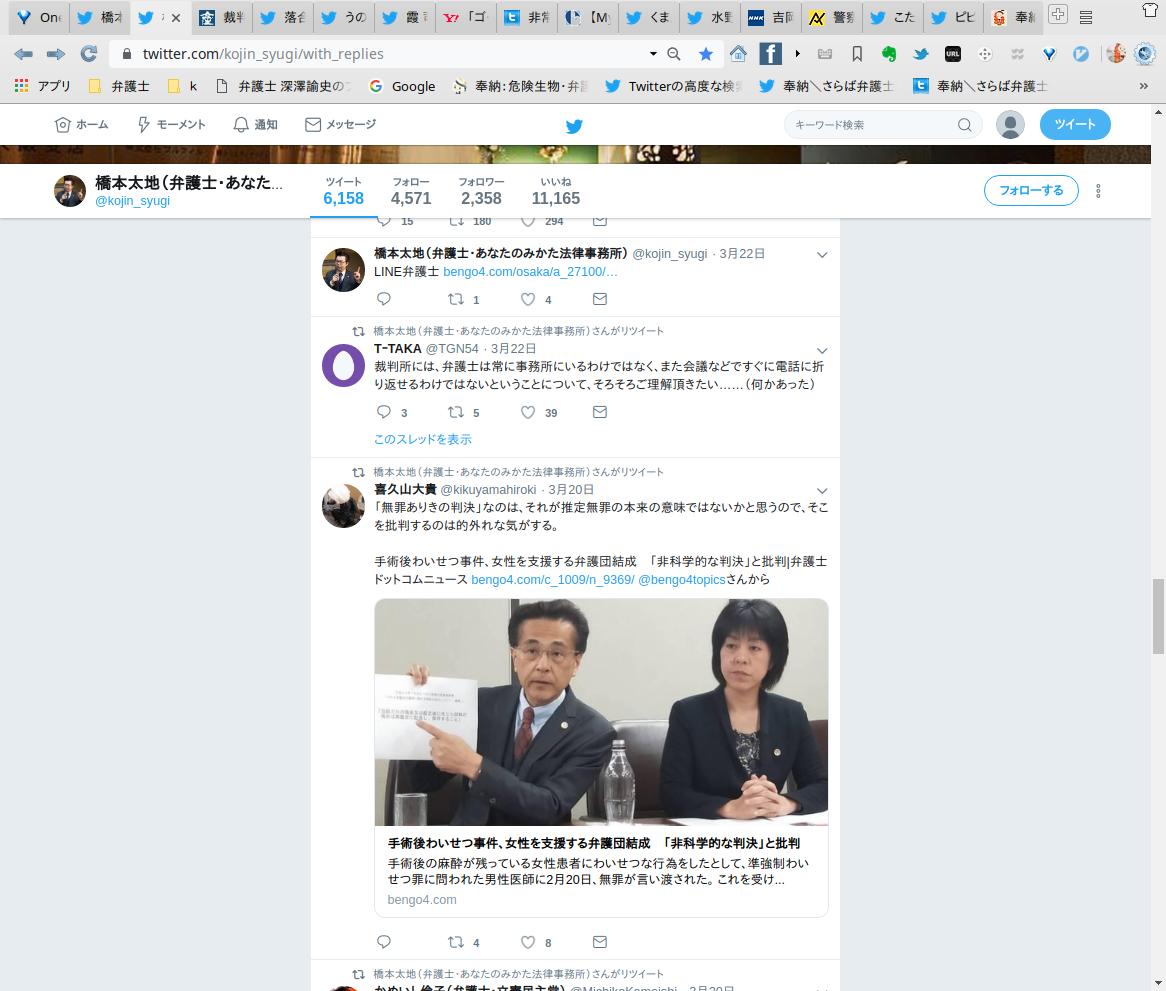Click the Evernote elephant extension icon
The width and height of the screenshot is (1166, 991).
click(x=889, y=54)
